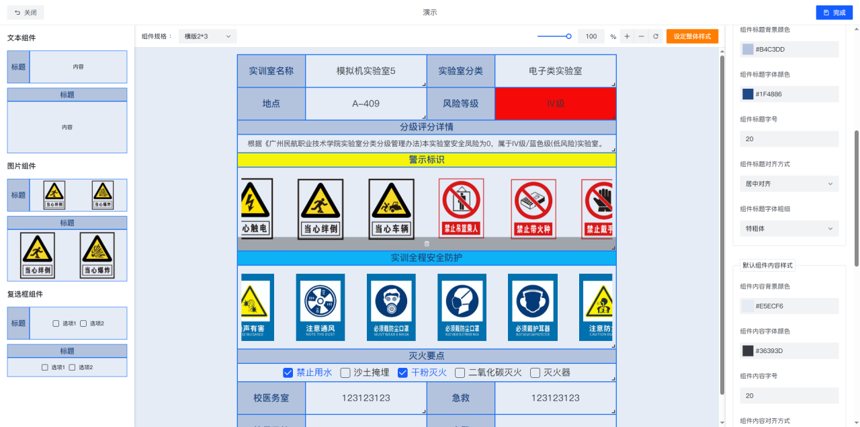
Task: Click the zoom in plus icon
Action: pyautogui.click(x=627, y=37)
